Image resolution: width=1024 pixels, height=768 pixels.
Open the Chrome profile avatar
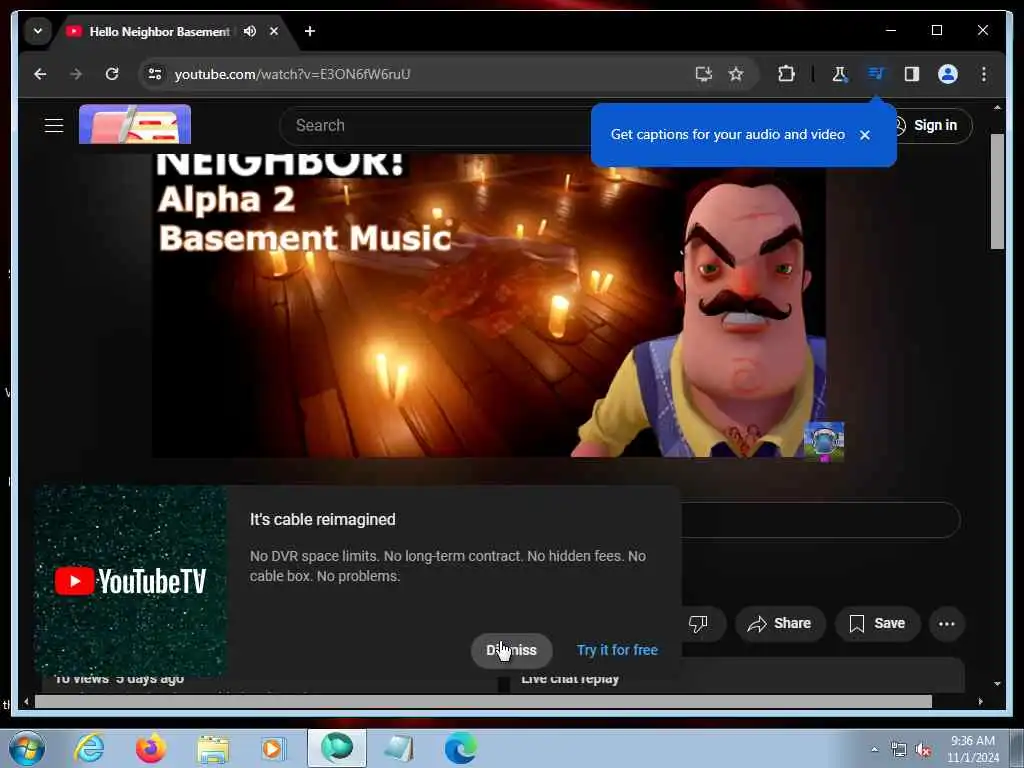tap(948, 74)
